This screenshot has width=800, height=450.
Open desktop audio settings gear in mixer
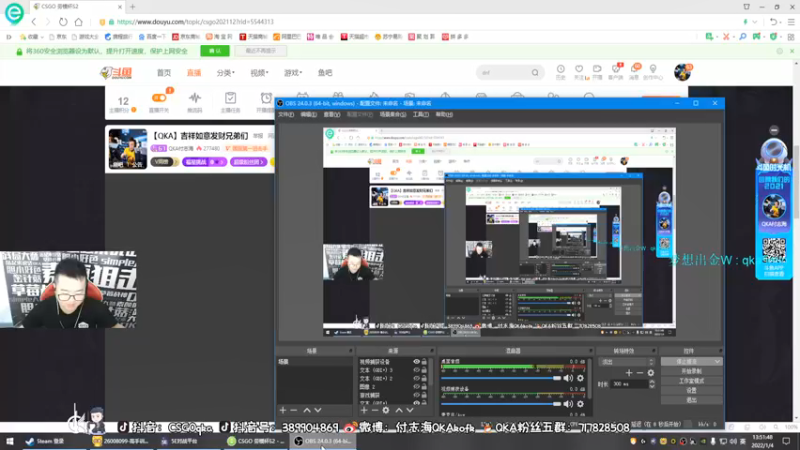coord(580,378)
